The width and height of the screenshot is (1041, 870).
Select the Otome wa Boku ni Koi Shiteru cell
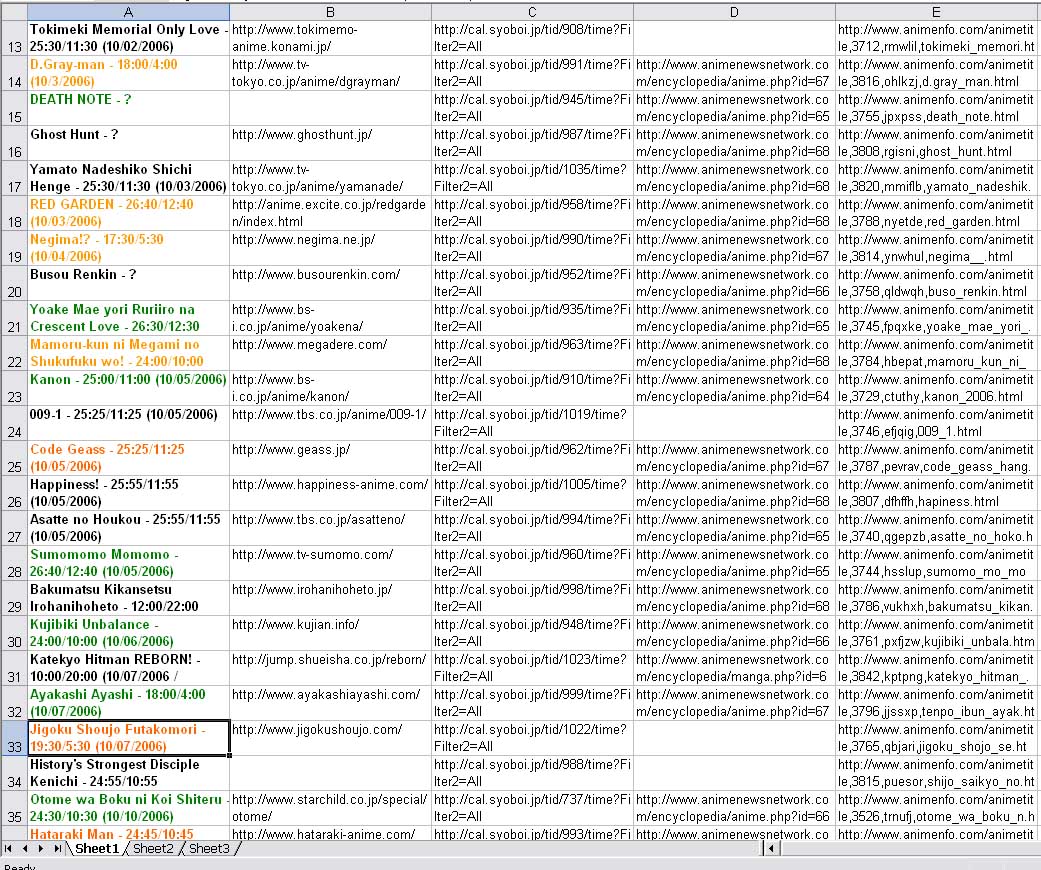[x=128, y=808]
